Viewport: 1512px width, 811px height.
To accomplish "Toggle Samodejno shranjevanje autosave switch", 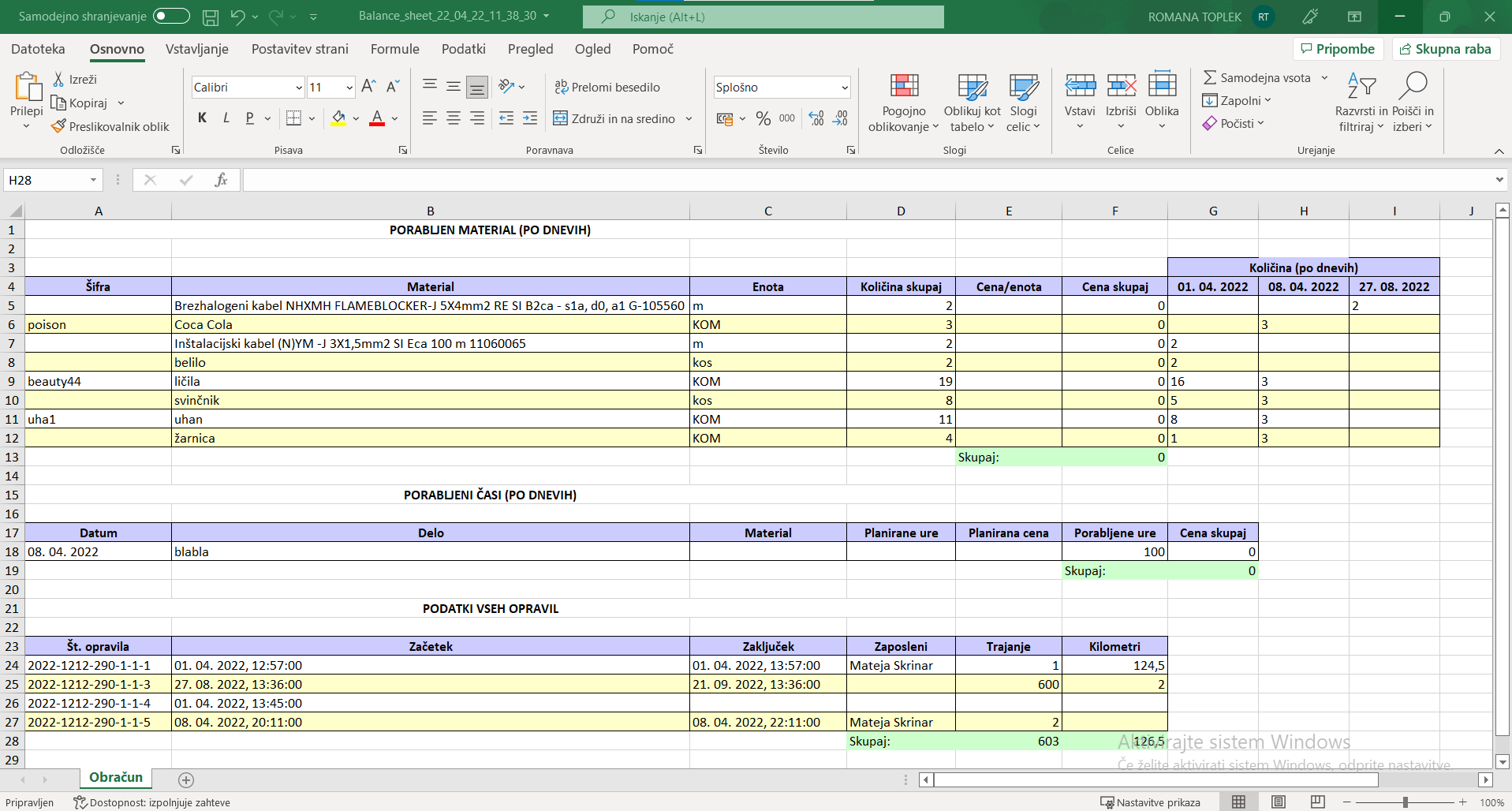I will pyautogui.click(x=171, y=16).
